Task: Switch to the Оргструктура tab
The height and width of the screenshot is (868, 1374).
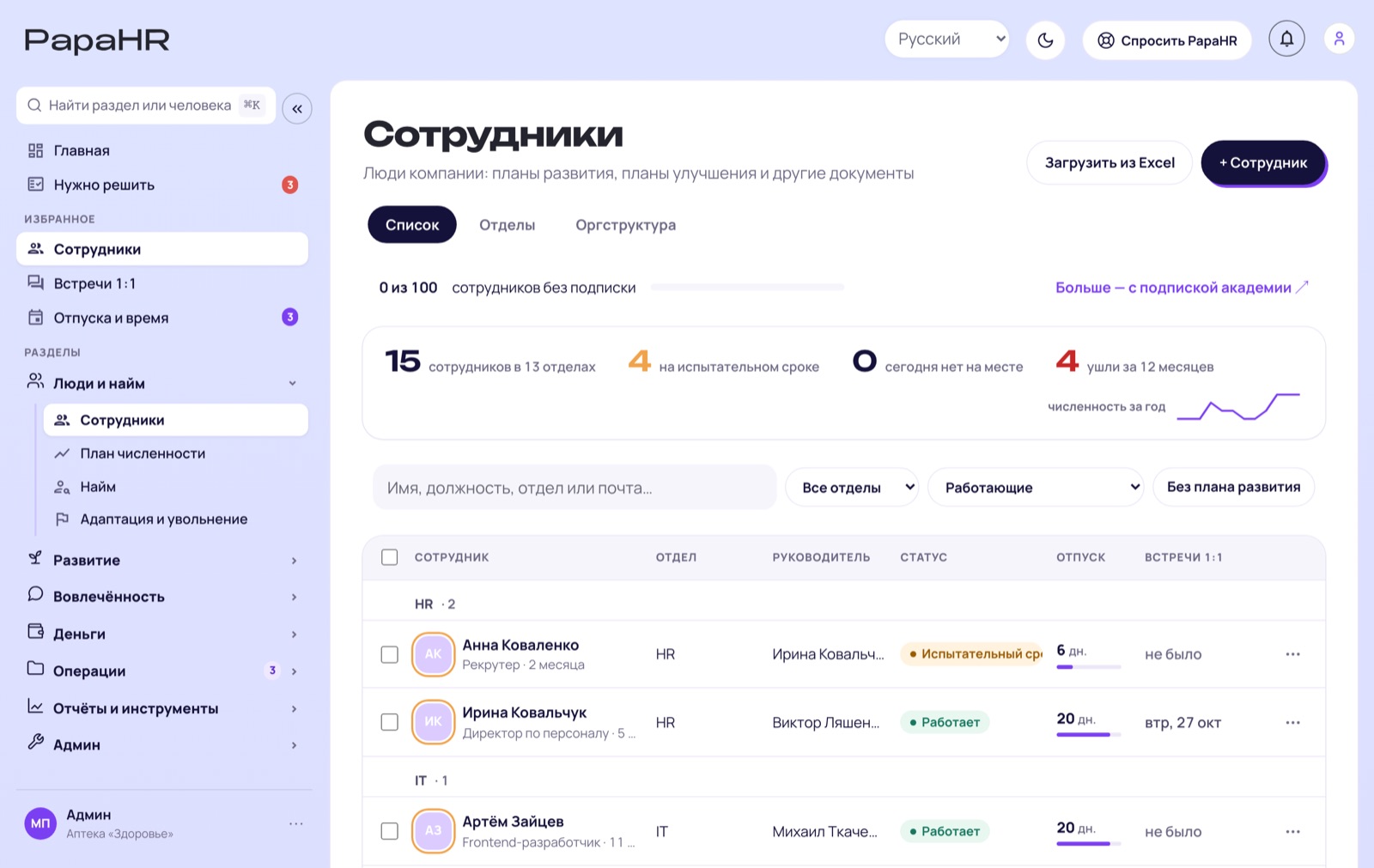Action: [625, 224]
